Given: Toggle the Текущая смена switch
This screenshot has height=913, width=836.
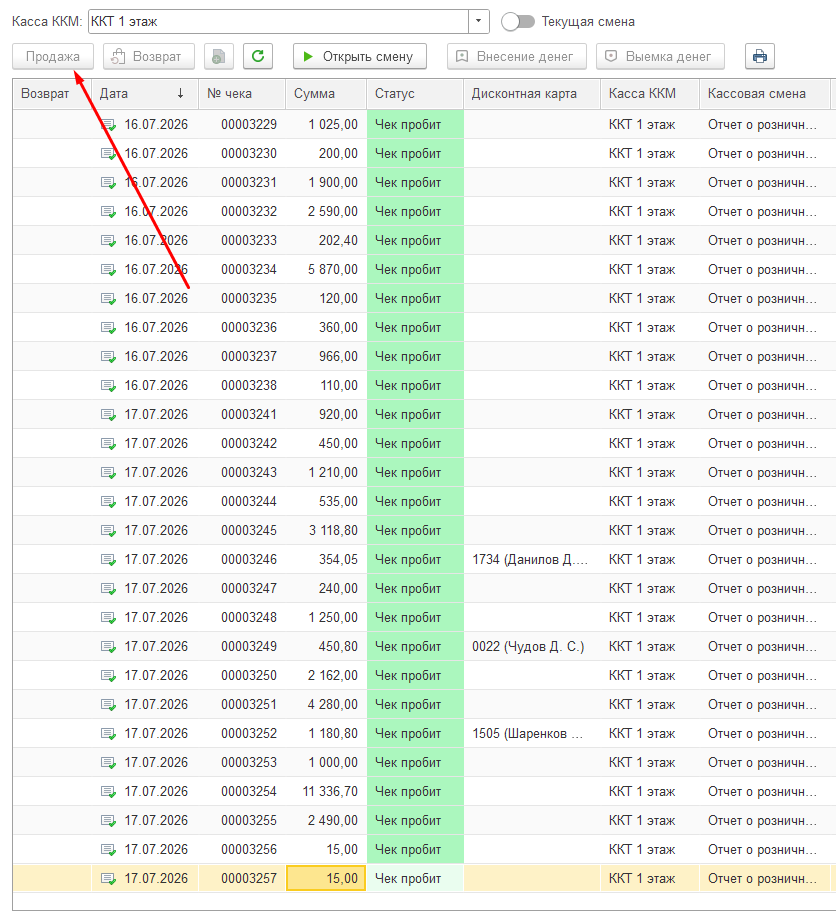Looking at the screenshot, I should 518,22.
